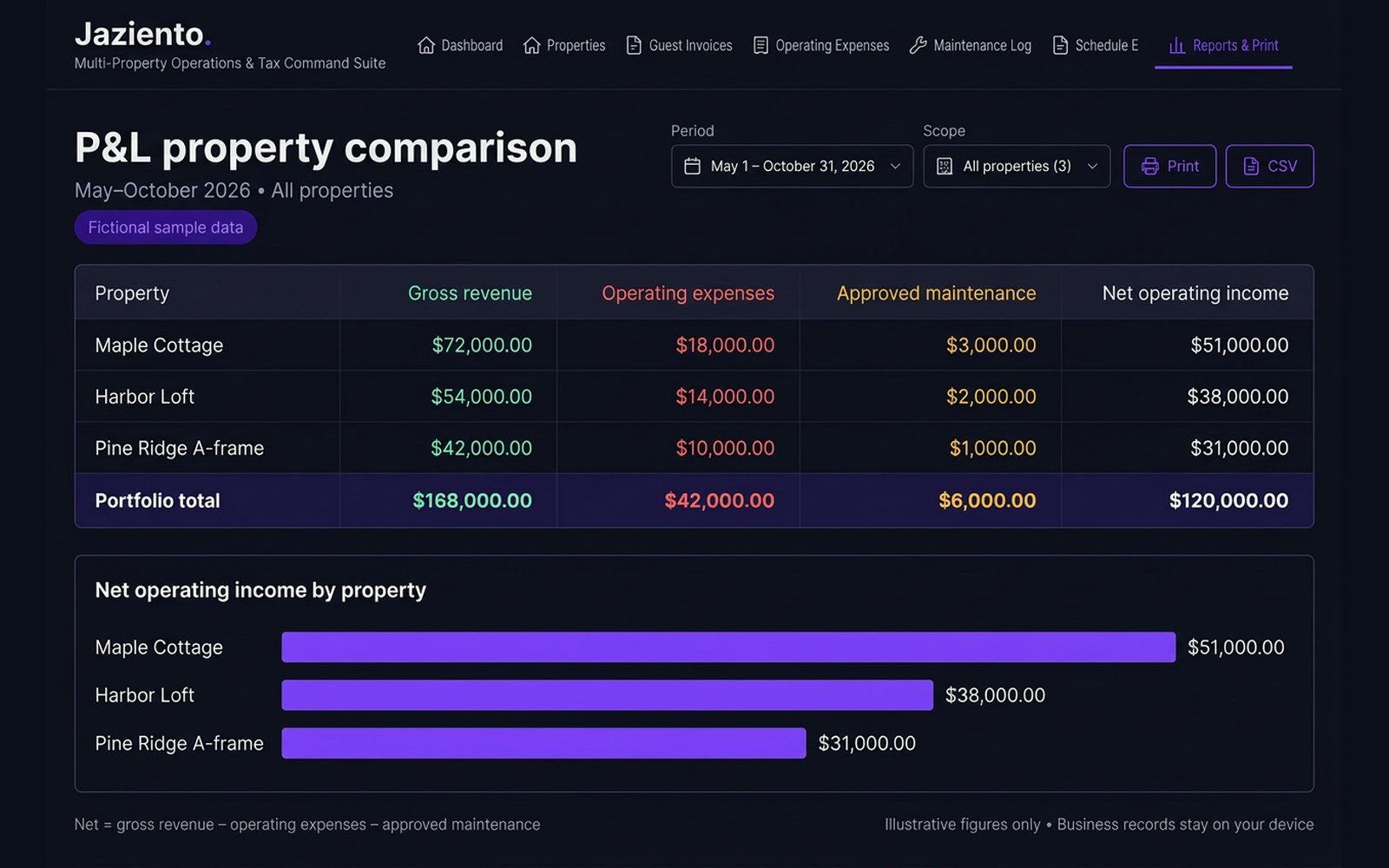Go to the Properties tab
Screen dimensions: 1389x868
click(x=564, y=45)
